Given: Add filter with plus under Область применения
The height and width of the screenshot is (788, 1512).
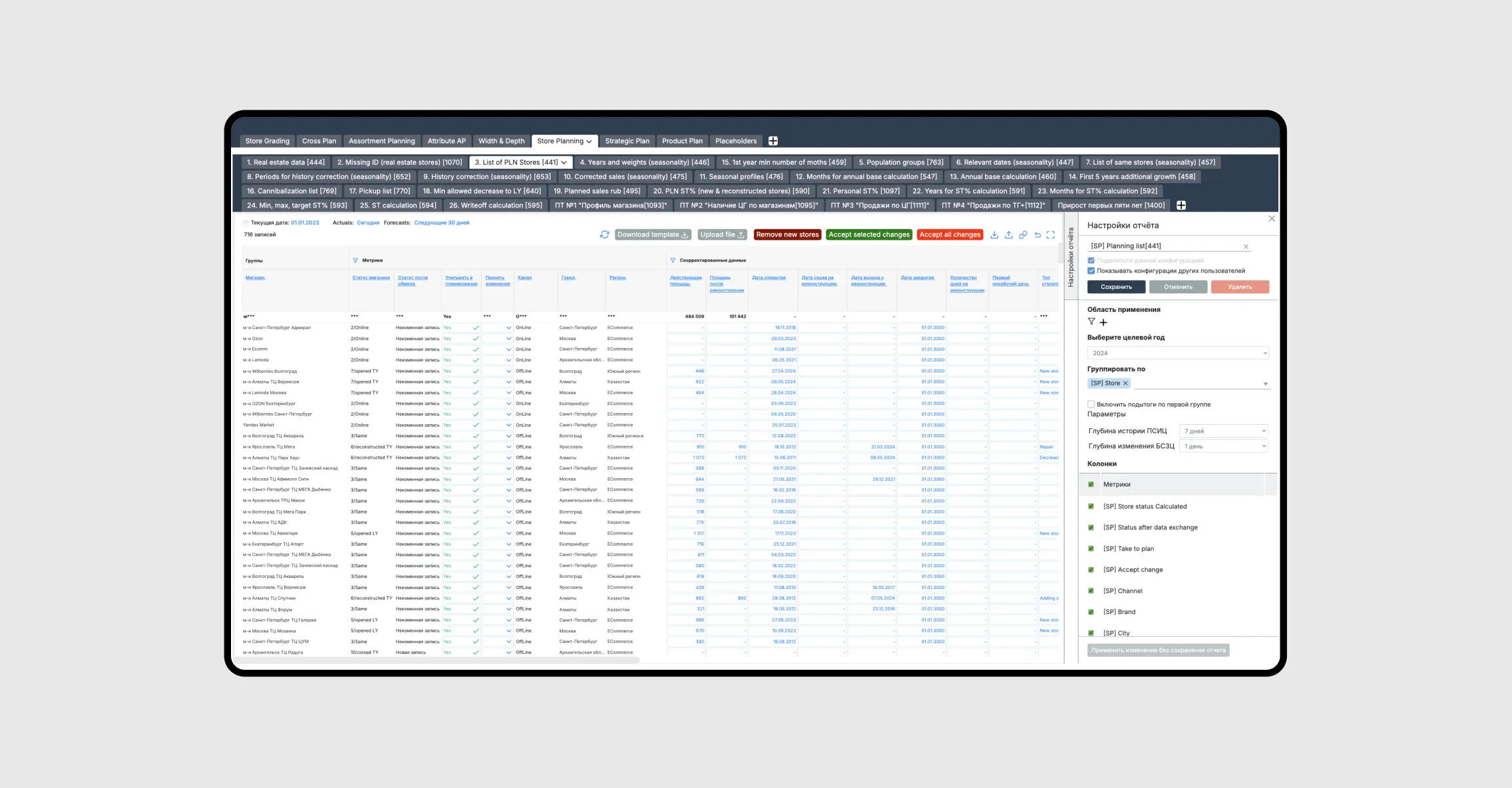Looking at the screenshot, I should click(x=1103, y=322).
